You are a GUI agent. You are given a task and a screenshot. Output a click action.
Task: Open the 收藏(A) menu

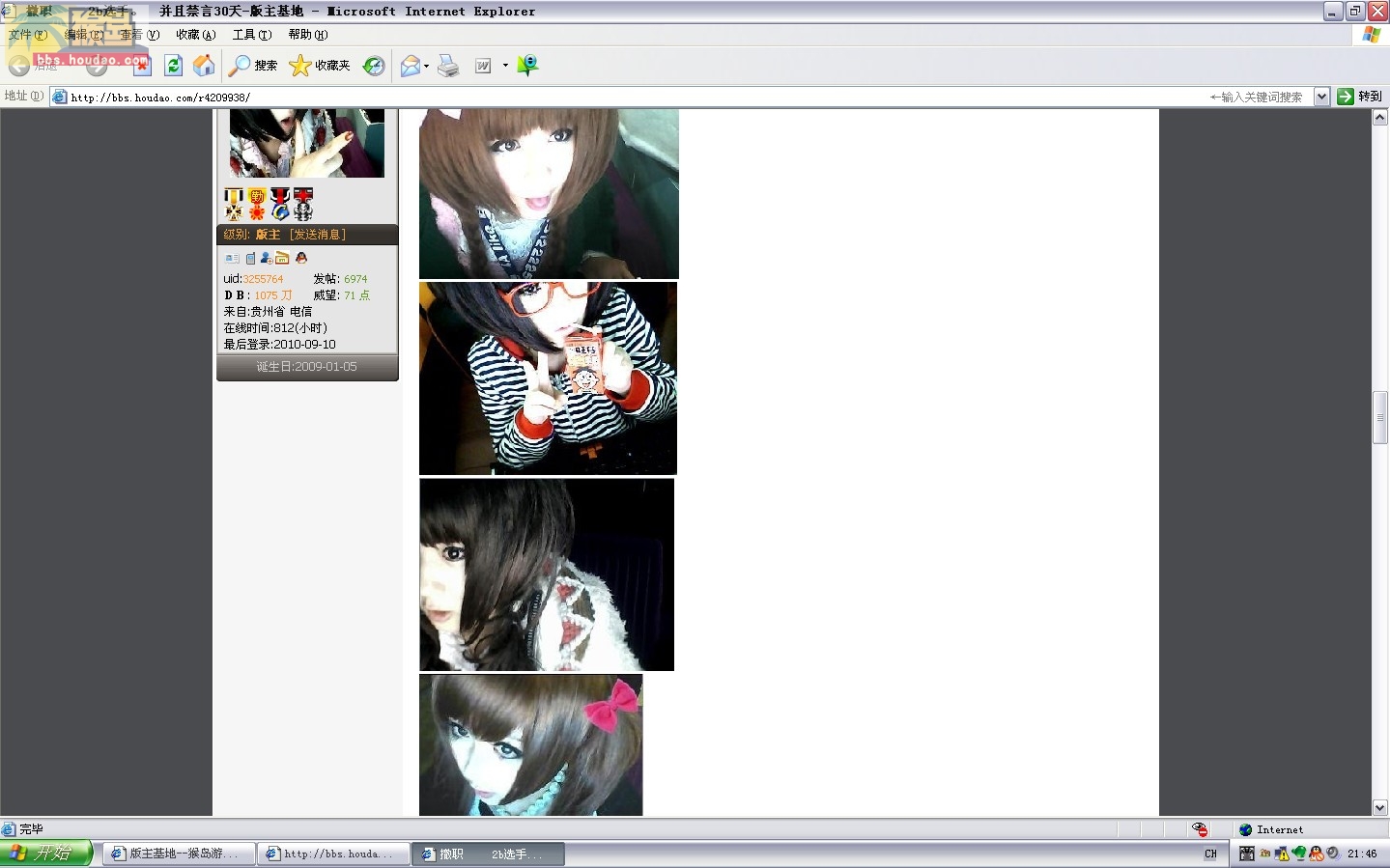click(x=196, y=35)
